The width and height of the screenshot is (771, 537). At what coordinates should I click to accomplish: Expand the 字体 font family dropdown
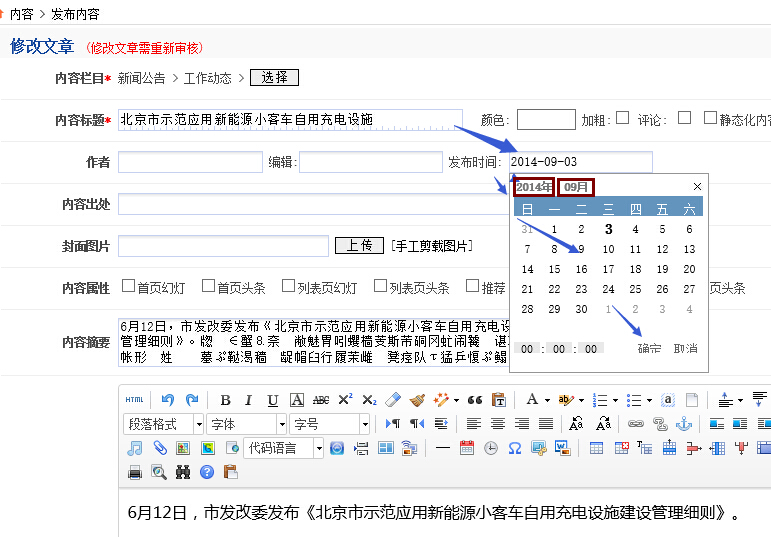point(246,424)
